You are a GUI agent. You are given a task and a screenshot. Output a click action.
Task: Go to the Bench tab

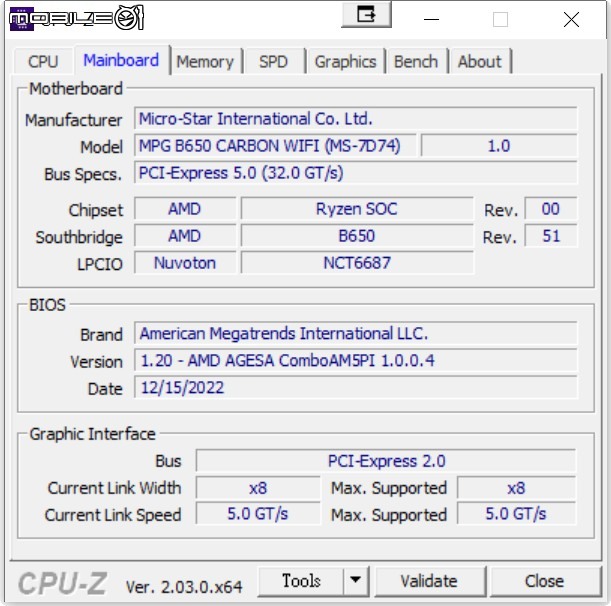pyautogui.click(x=416, y=61)
